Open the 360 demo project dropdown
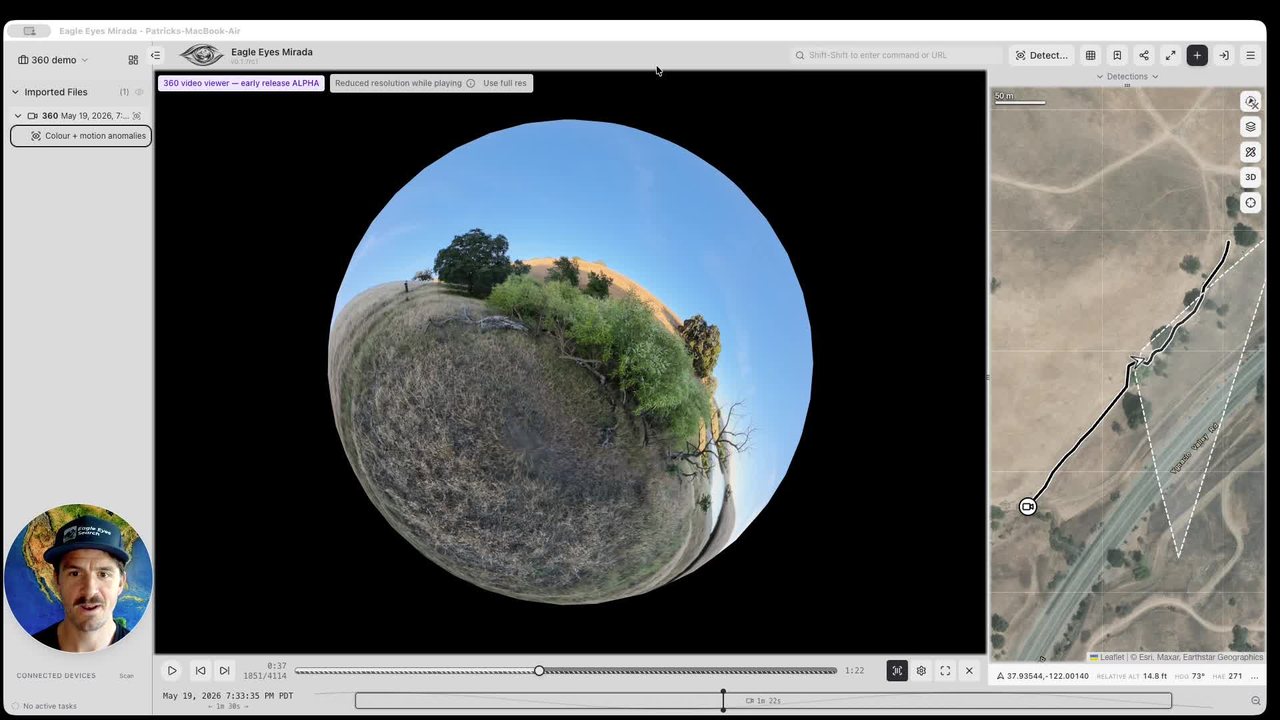The height and width of the screenshot is (720, 1280). 53,60
